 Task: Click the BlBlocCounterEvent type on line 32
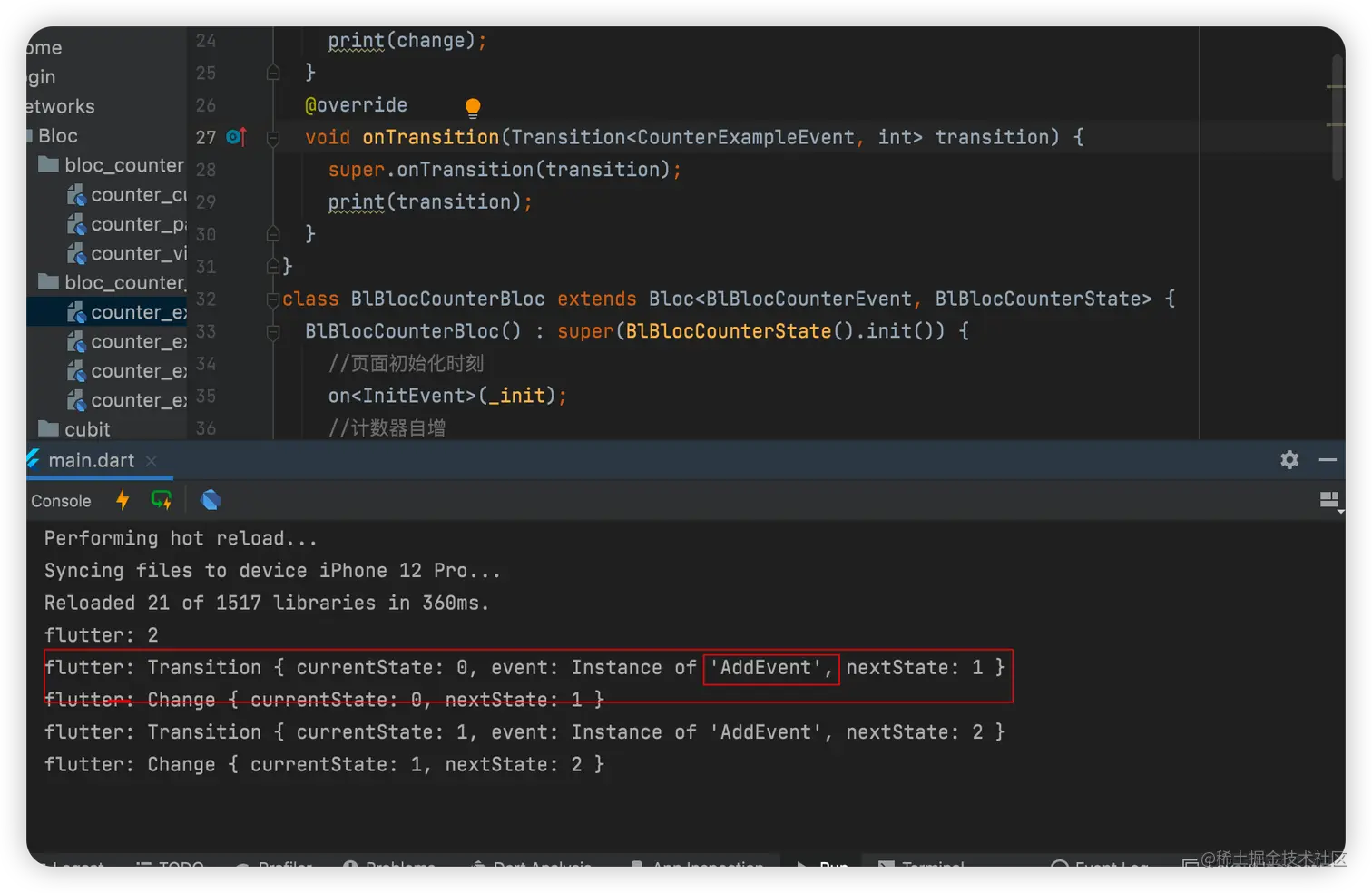pos(808,299)
